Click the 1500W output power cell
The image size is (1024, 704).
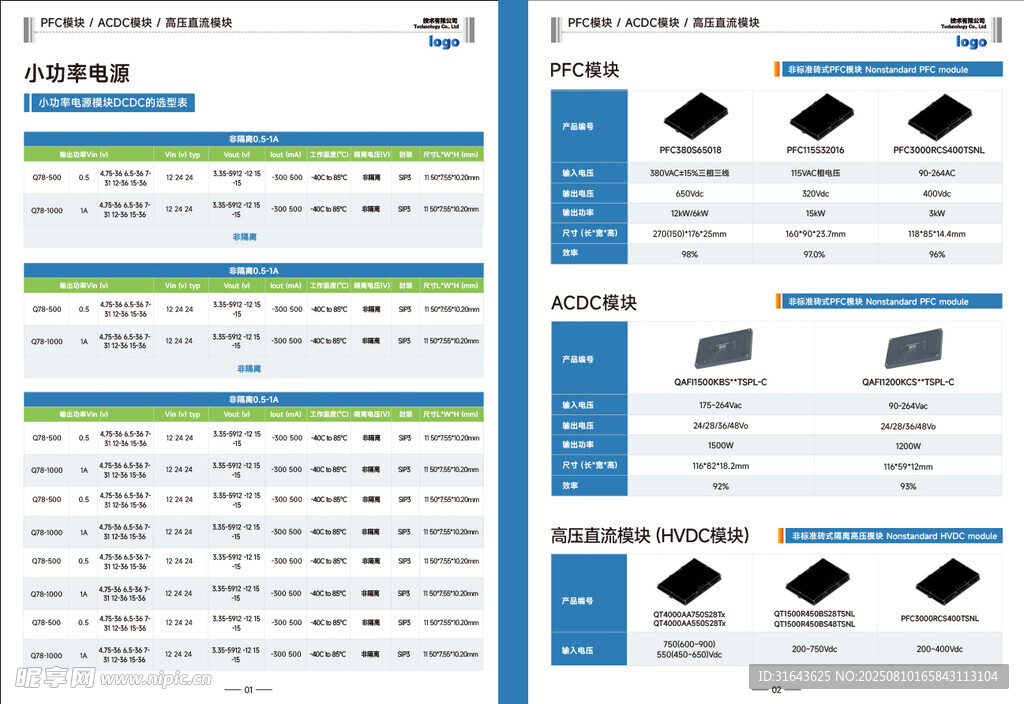pyautogui.click(x=720, y=445)
